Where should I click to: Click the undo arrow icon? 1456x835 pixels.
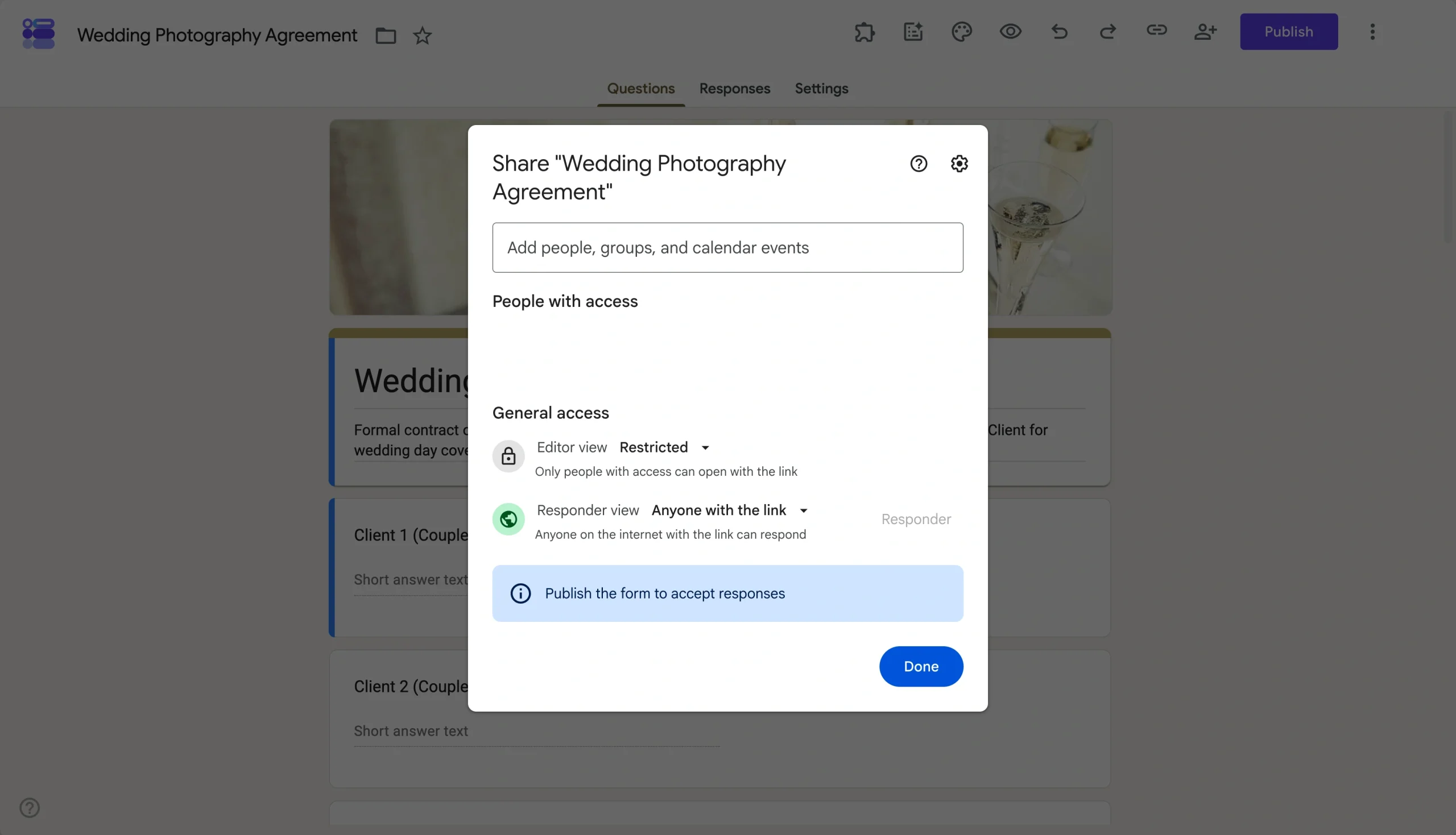point(1060,31)
